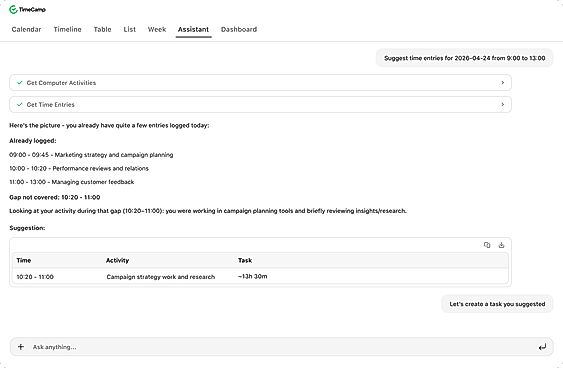The height and width of the screenshot is (368, 563).
Task: Click the Time column header
Action: (24, 260)
